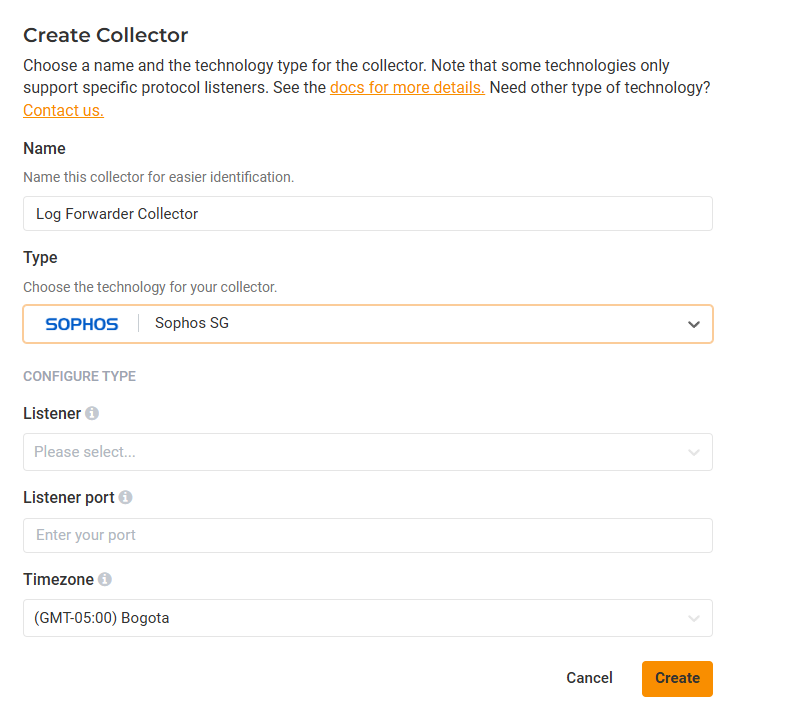Viewport: 789px width, 718px height.
Task: Expand the Timezone dropdown chevron arrow
Action: [694, 618]
